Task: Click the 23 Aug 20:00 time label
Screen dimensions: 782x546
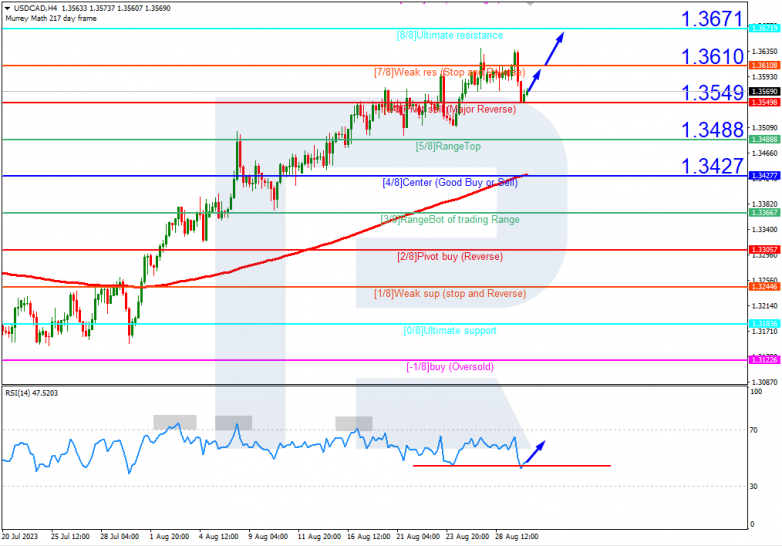Action: [467, 537]
